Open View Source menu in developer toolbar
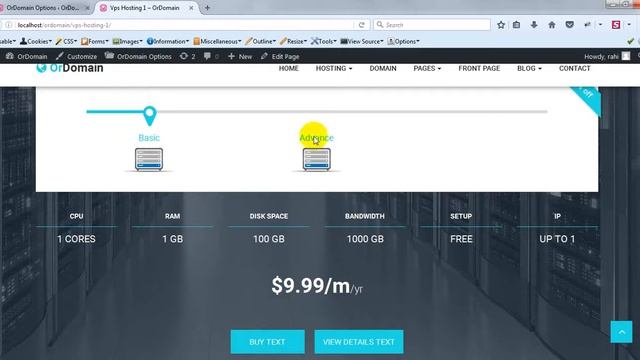Viewport: 640px width, 360px height. [x=362, y=41]
